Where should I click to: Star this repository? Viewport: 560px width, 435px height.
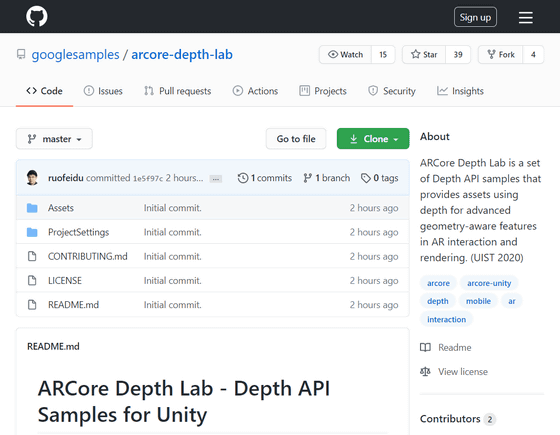coord(424,55)
